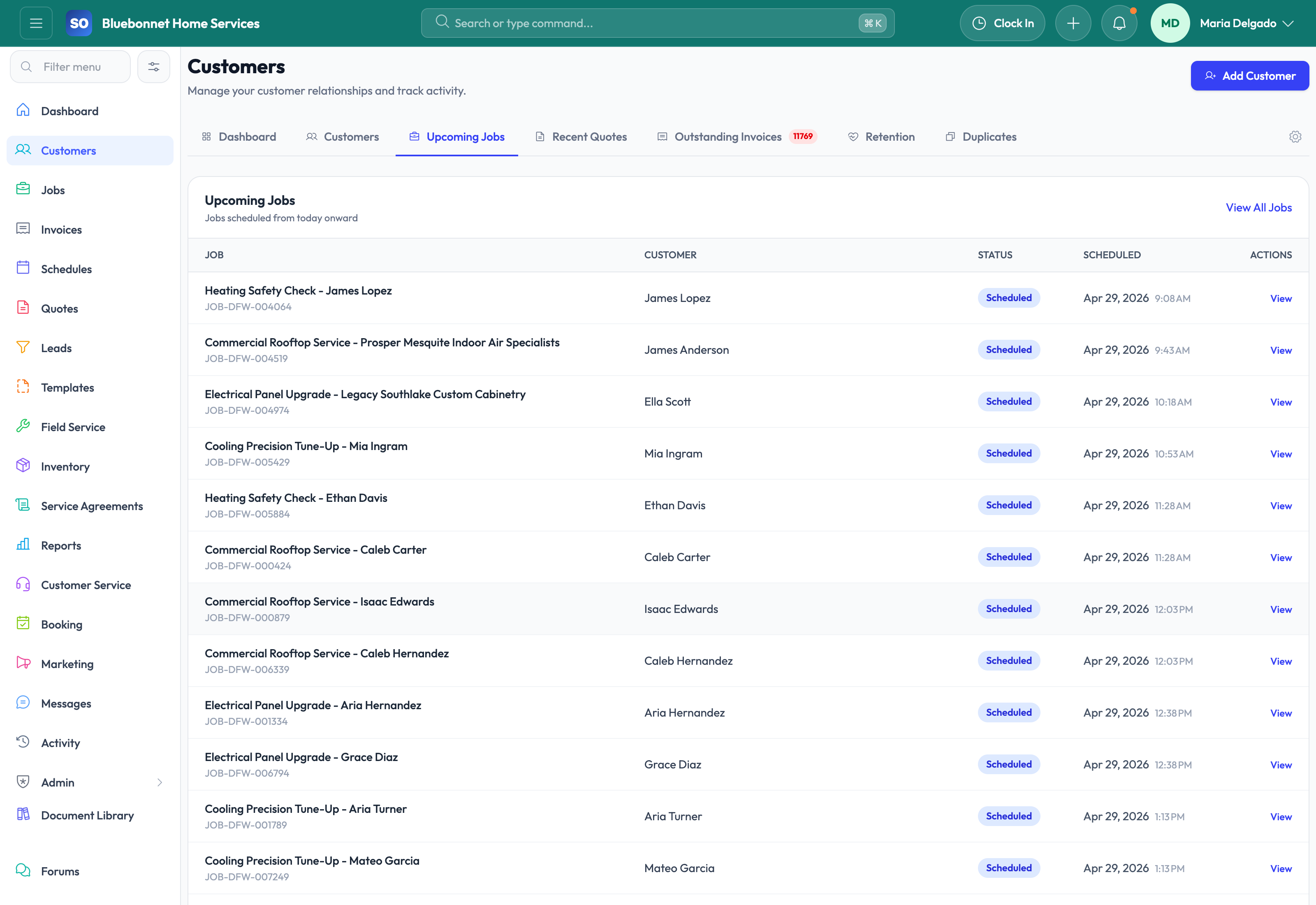This screenshot has height=905, width=1316.
Task: Open Service Agreements in the sidebar
Action: 90,506
